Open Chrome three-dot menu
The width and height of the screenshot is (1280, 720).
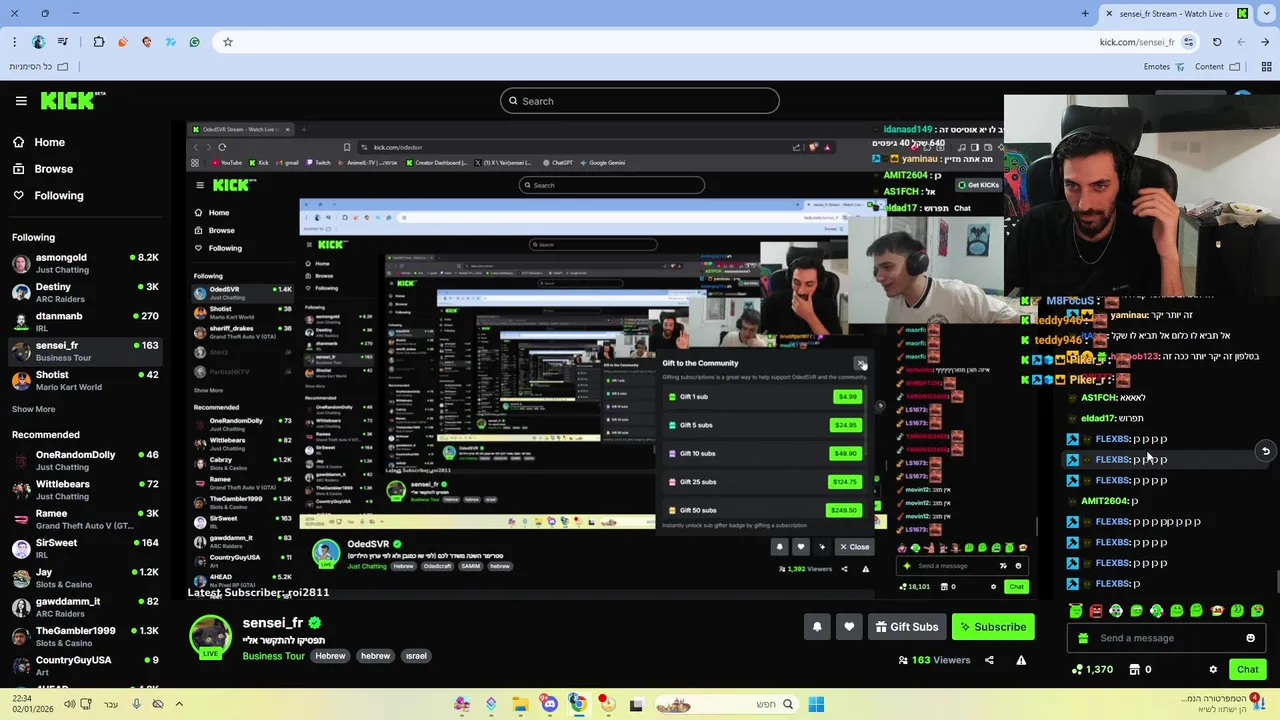14,42
